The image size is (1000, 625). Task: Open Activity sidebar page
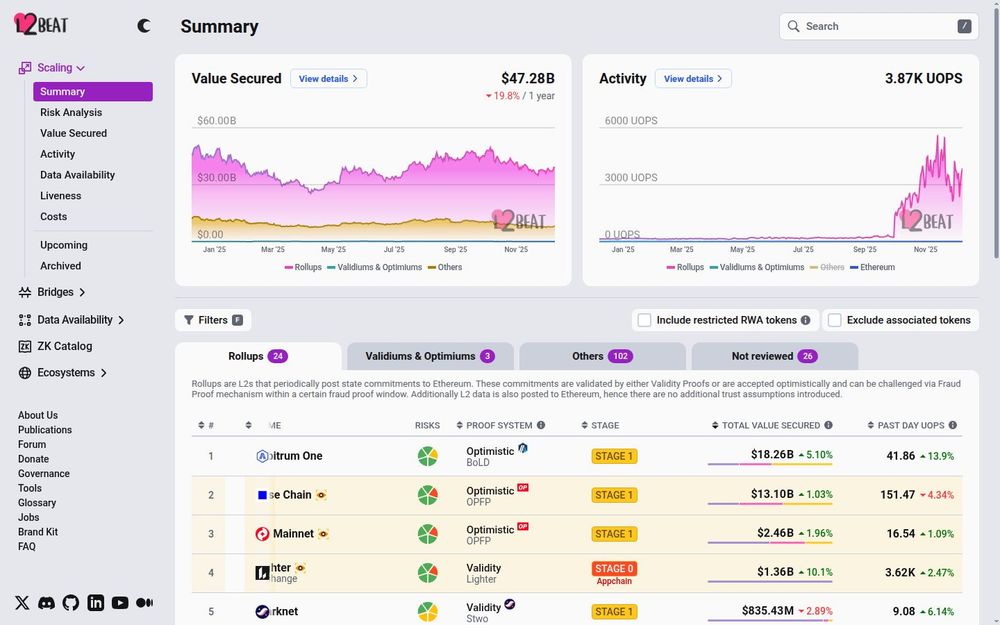click(x=57, y=154)
